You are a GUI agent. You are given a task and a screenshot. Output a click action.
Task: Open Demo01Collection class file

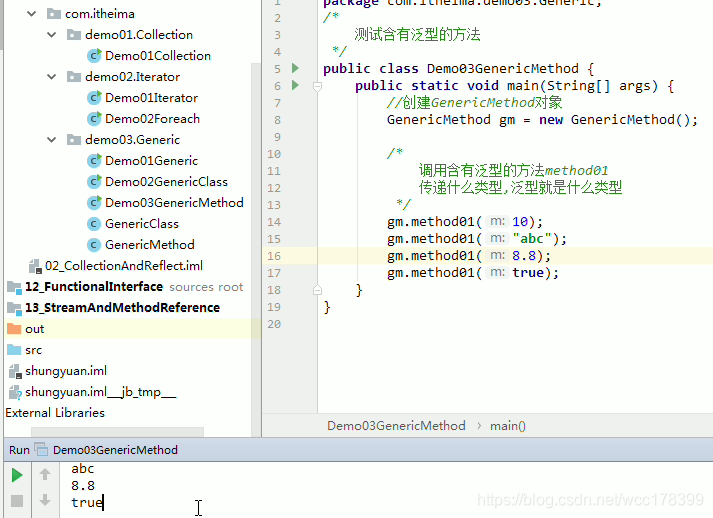(158, 55)
